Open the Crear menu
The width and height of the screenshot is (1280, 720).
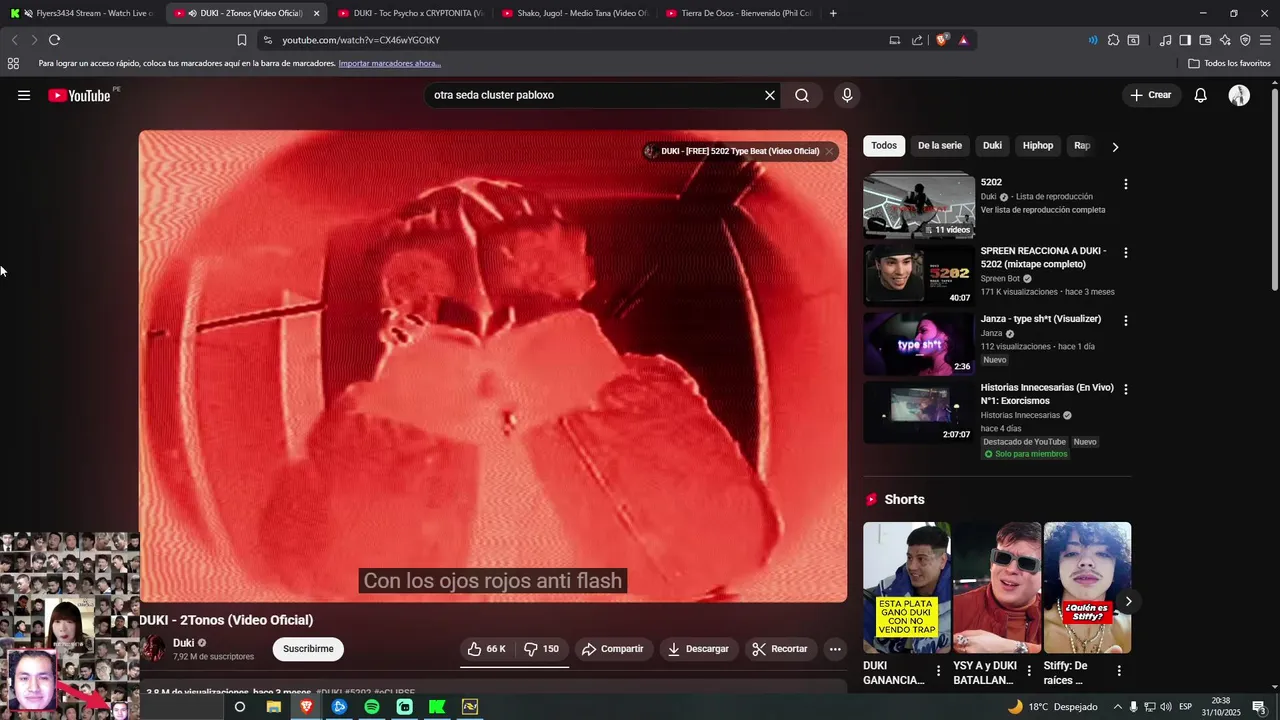(x=1151, y=95)
